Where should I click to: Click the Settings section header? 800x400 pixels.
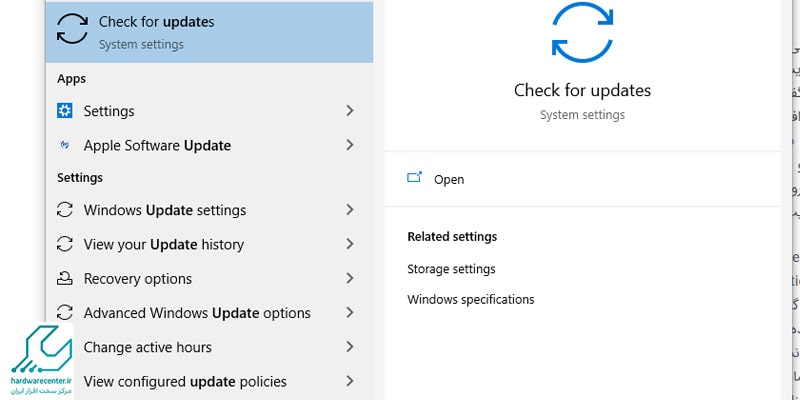(80, 178)
